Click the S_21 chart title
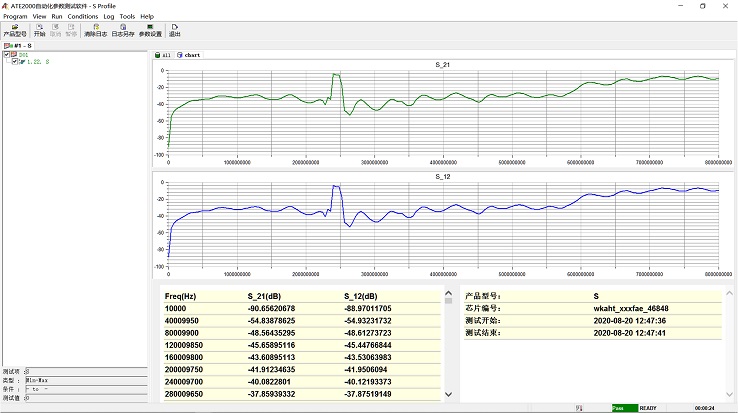This screenshot has width=738, height=413. (442, 65)
